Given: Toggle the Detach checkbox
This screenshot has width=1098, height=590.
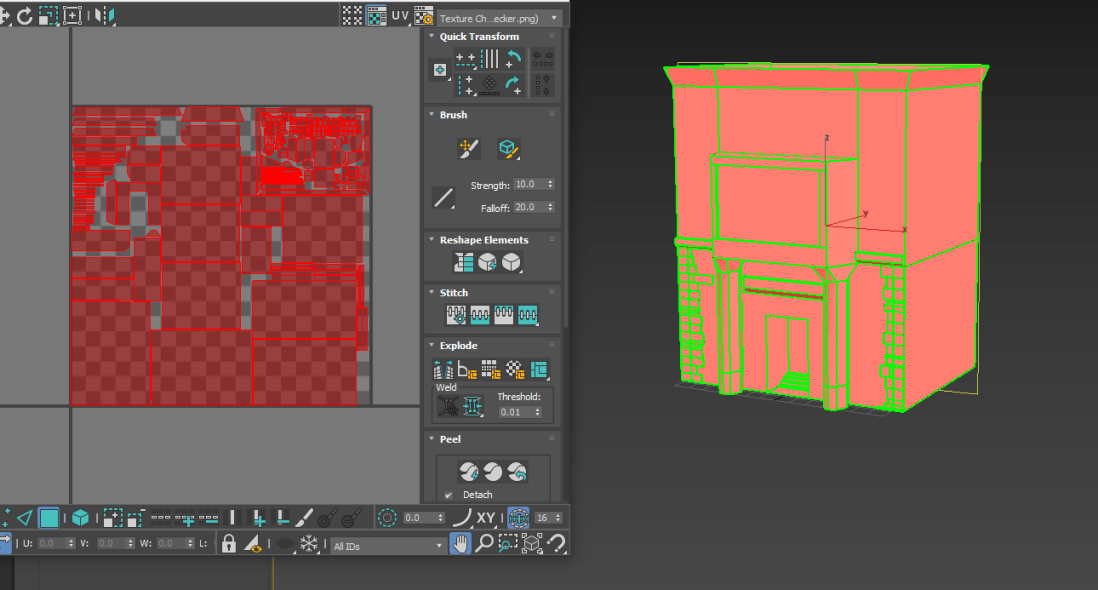Looking at the screenshot, I should pos(448,495).
